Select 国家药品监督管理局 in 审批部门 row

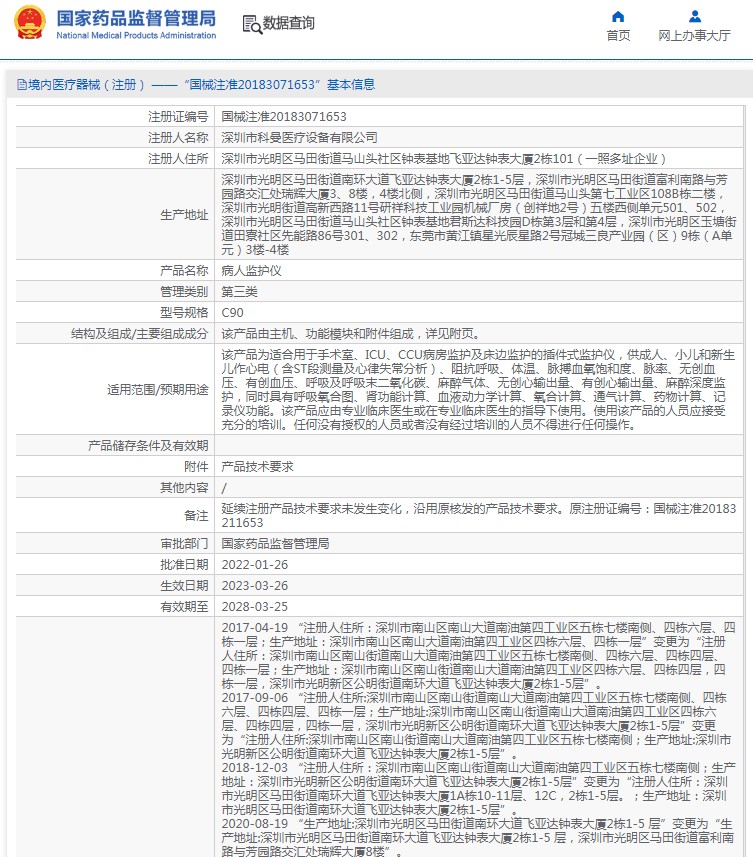point(275,544)
